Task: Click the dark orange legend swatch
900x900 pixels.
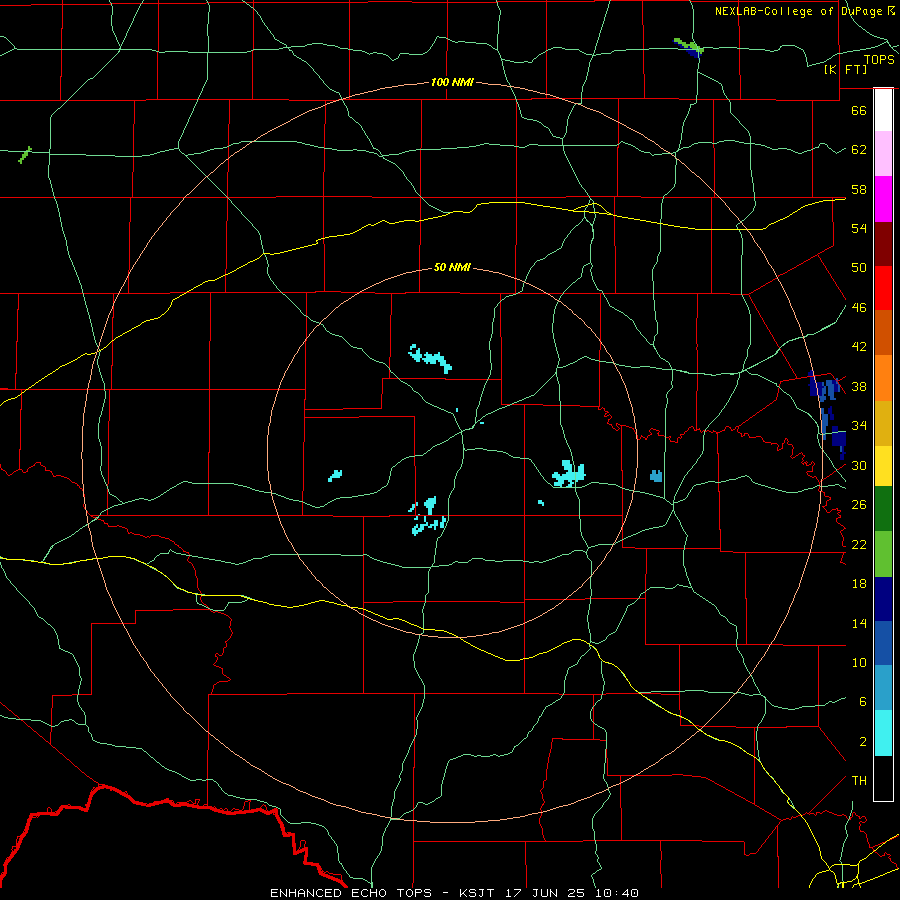Action: coord(883,333)
